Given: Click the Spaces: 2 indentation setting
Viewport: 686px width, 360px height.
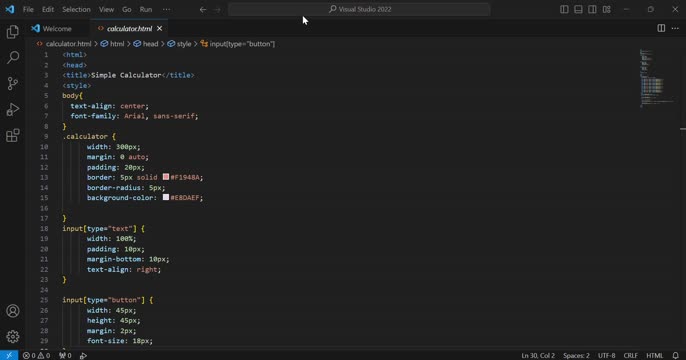Looking at the screenshot, I should (x=576, y=355).
